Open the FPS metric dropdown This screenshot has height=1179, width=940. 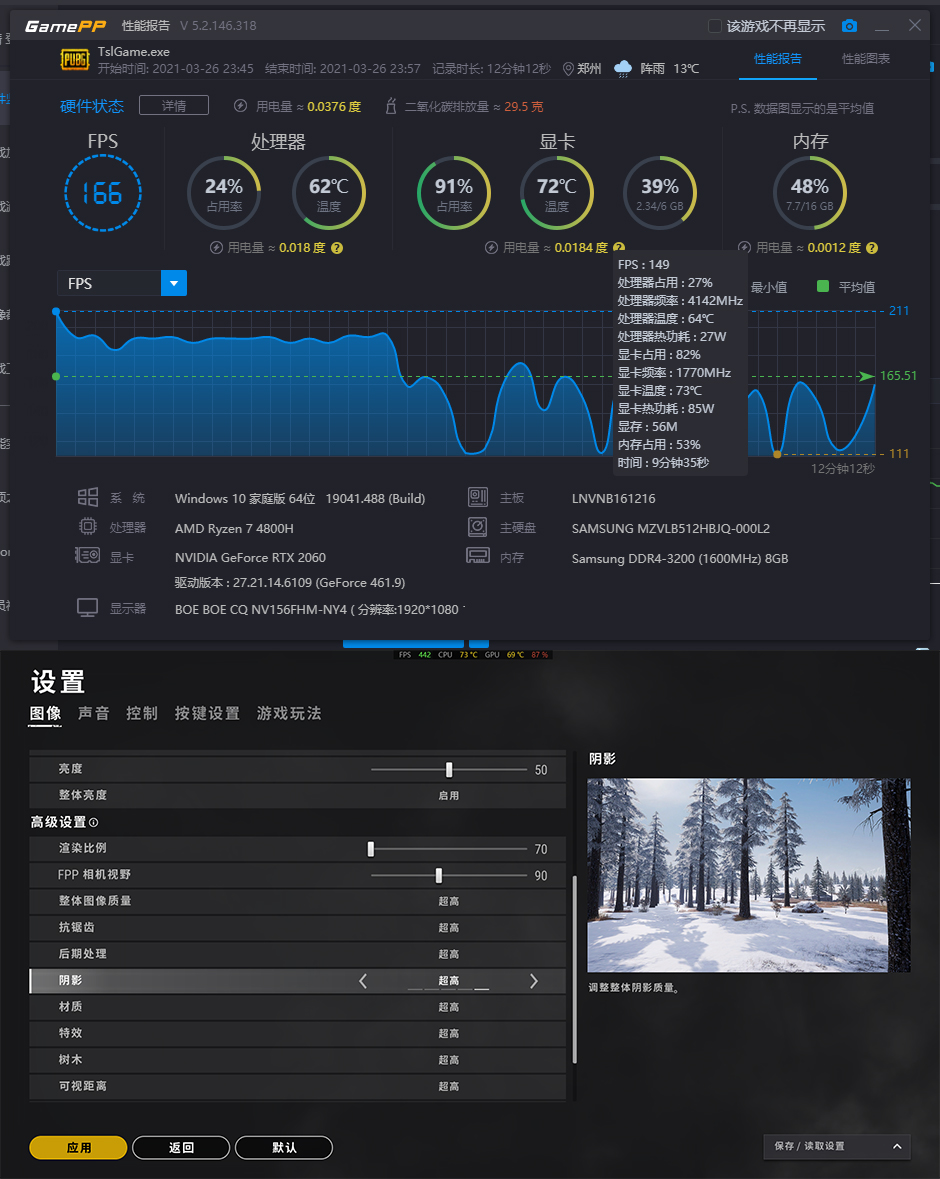[174, 283]
